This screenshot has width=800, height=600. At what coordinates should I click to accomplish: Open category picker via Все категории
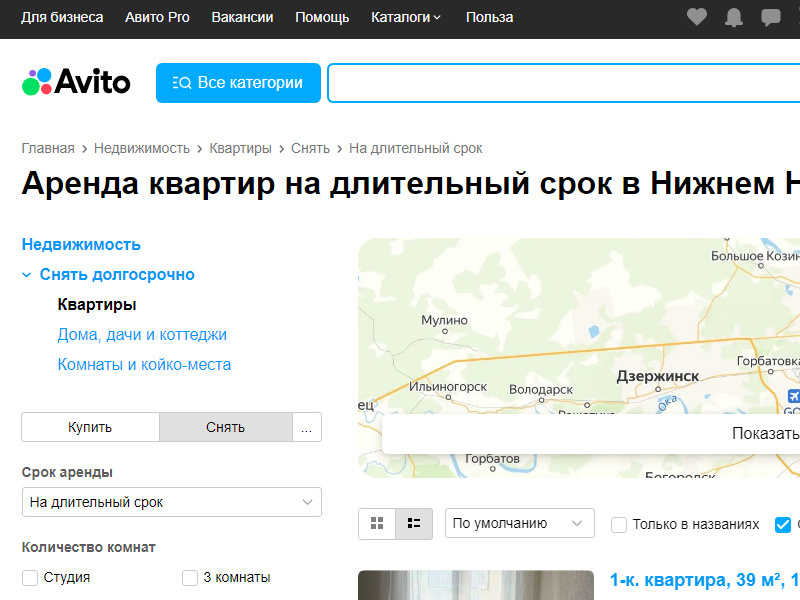pos(238,83)
